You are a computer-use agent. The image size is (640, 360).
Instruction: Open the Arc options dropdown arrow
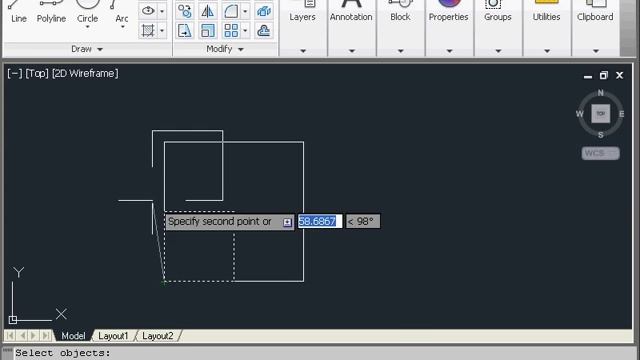122,27
